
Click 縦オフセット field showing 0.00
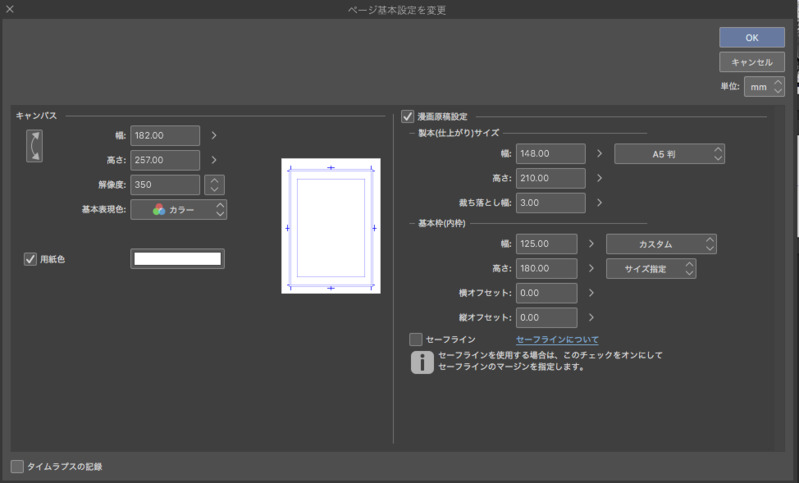point(546,317)
